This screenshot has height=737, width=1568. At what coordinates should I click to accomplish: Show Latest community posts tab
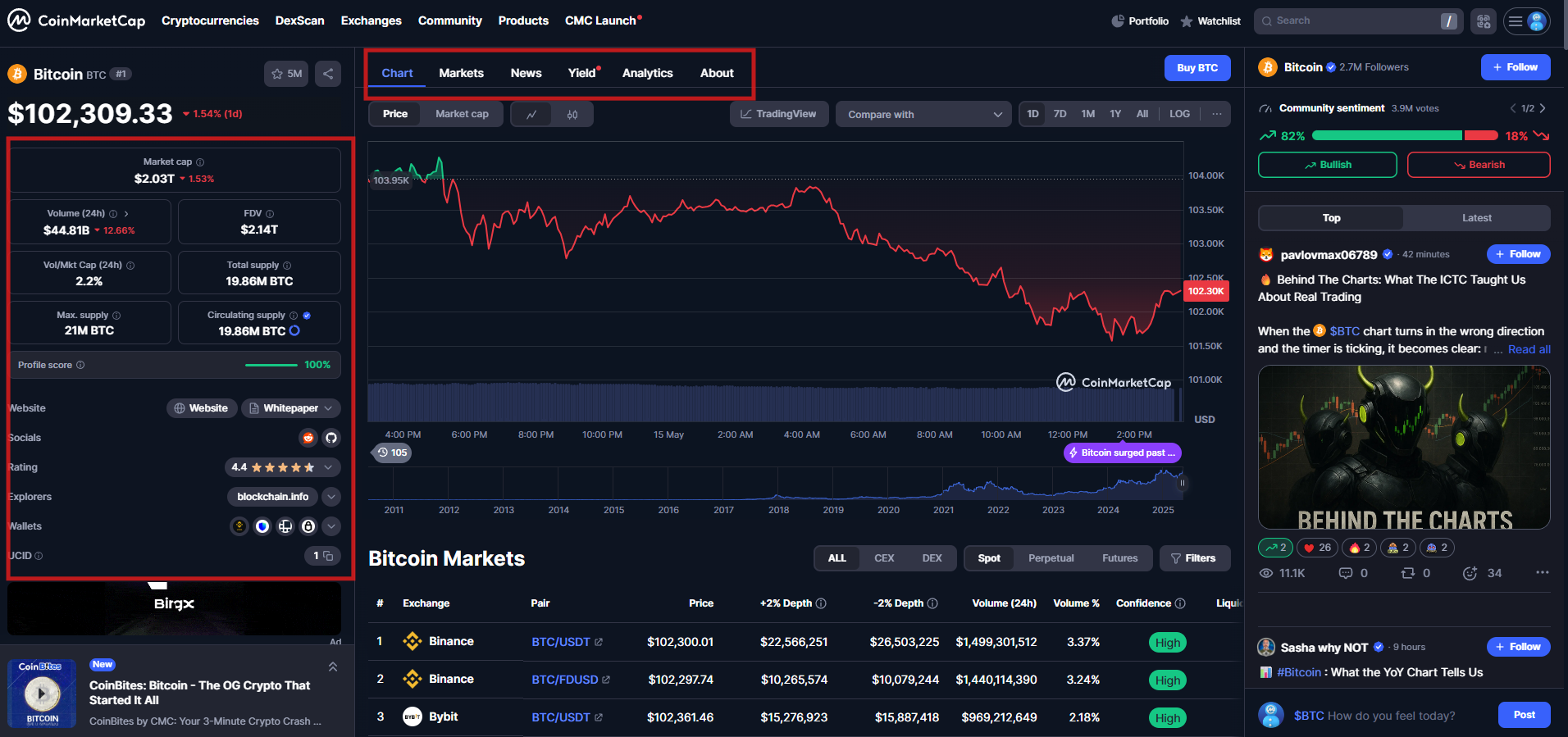(1476, 218)
